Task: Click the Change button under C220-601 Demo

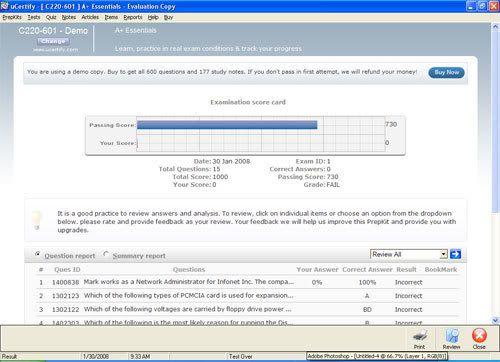Action: [53, 41]
